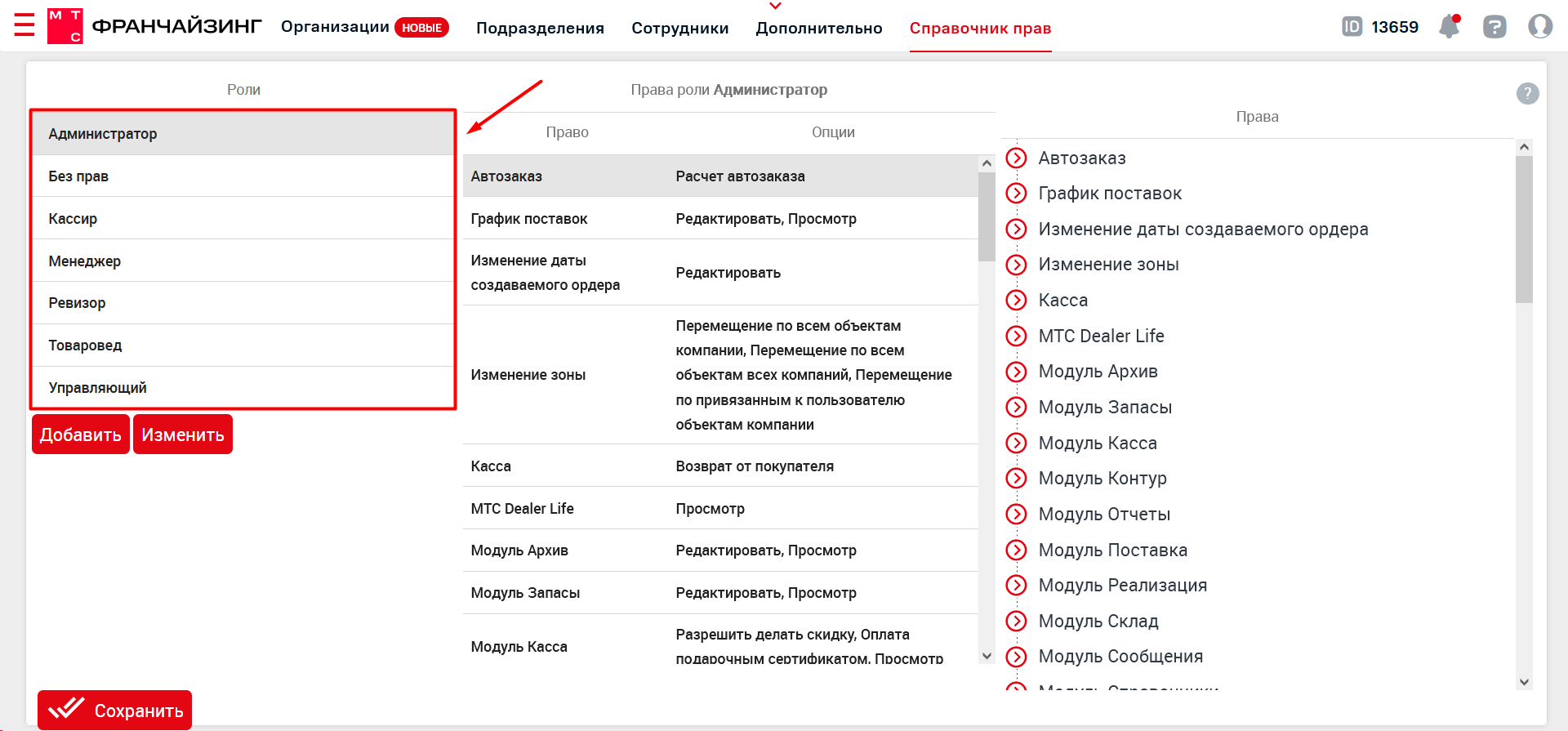
Task: Open the Сотрудники menu
Action: [x=679, y=28]
